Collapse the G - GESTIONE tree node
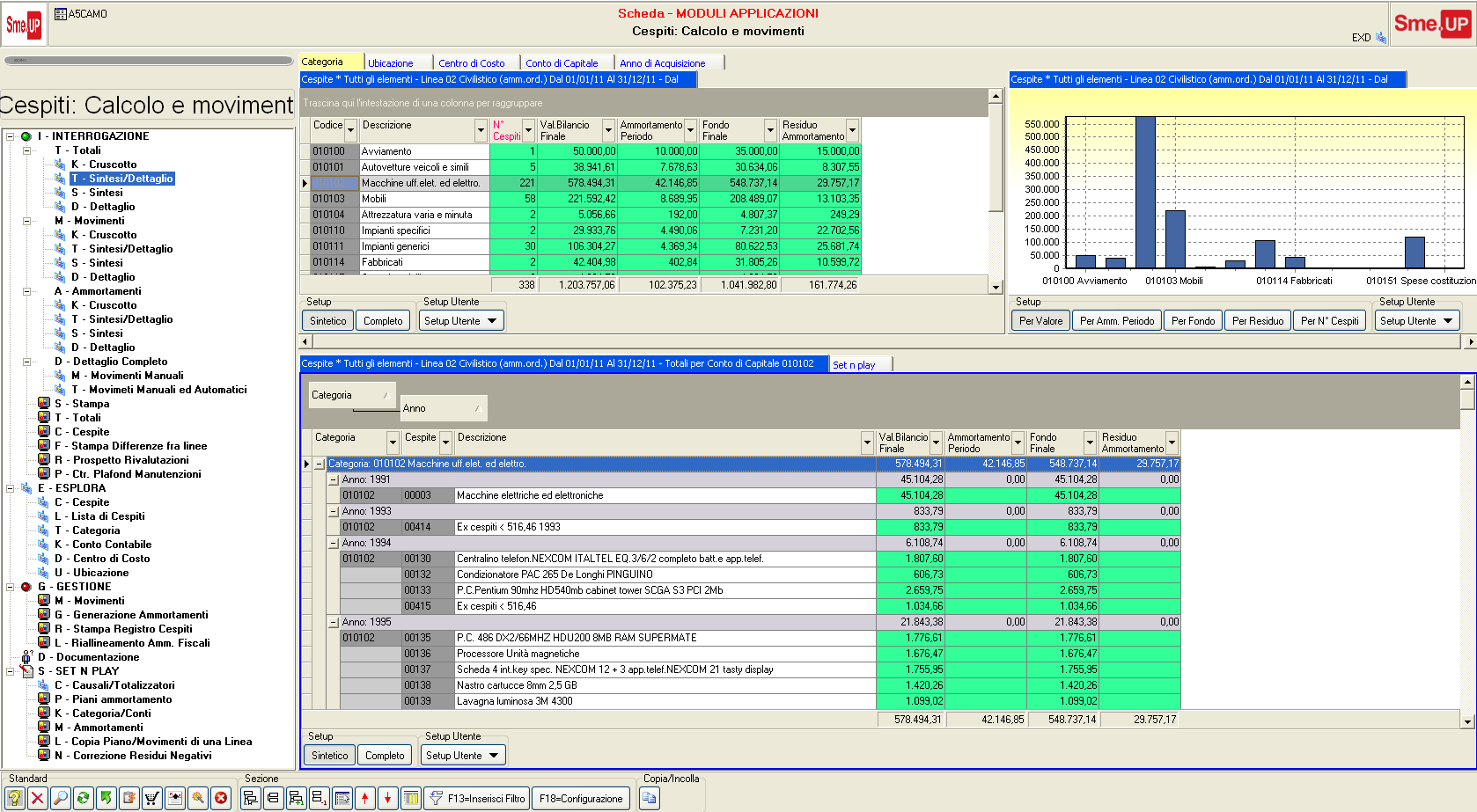Viewport: 1477px width, 812px height. click(x=10, y=587)
